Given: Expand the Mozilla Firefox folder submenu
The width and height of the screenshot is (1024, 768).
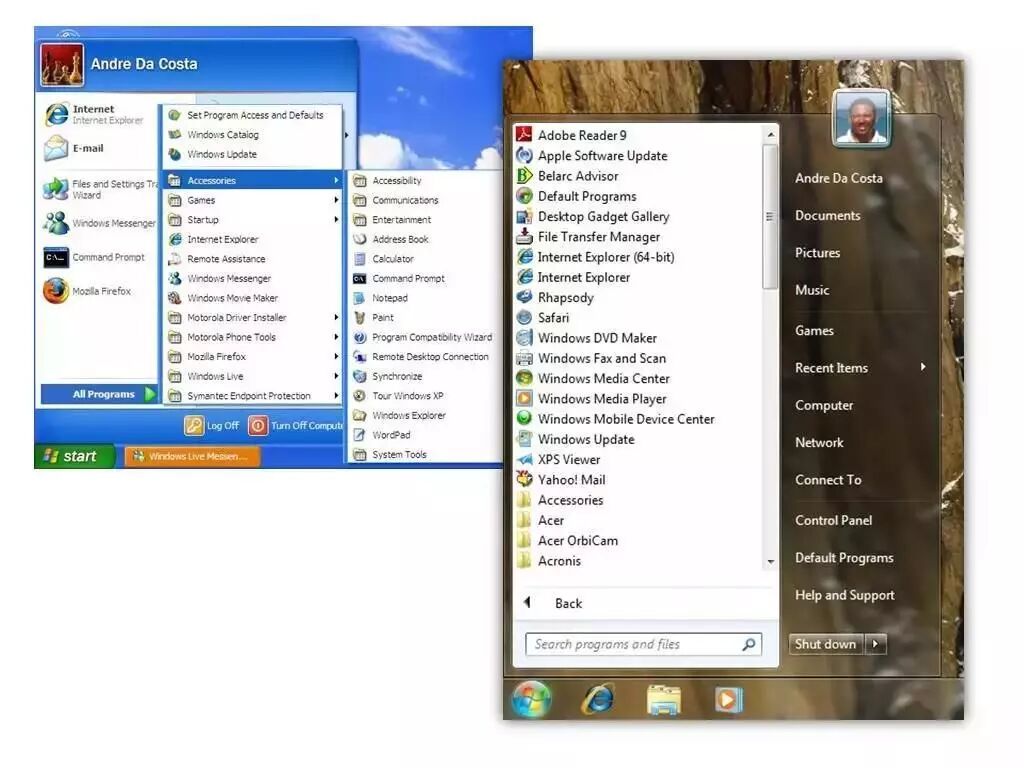Looking at the screenshot, I should [x=336, y=357].
